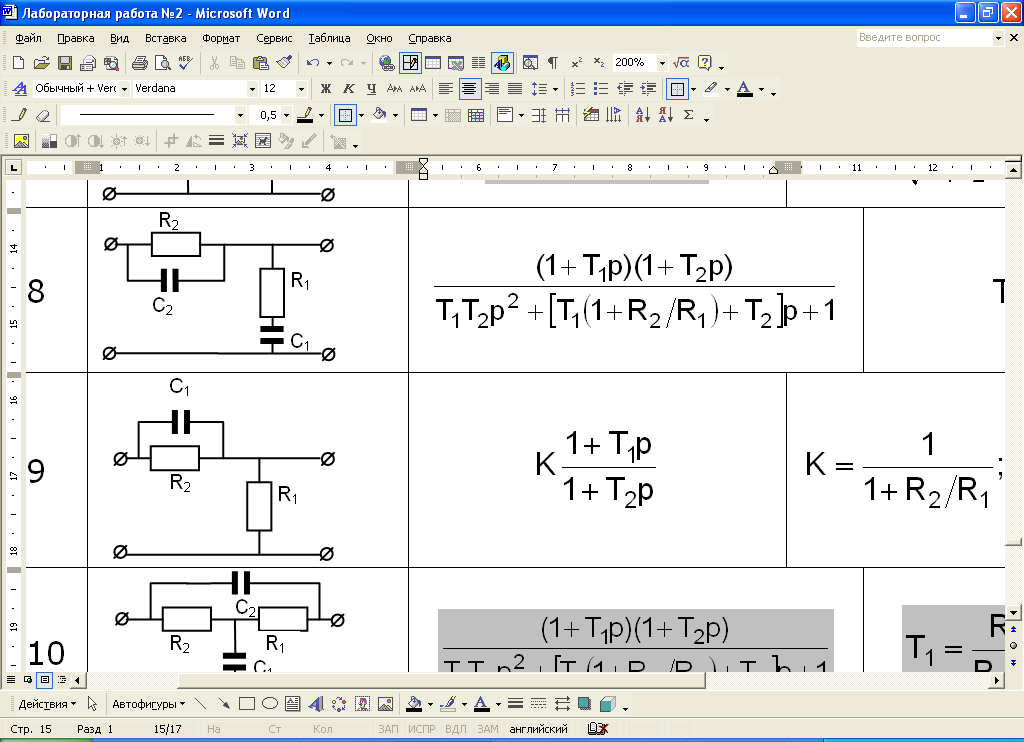Use the Format Painter brush
This screenshot has width=1024, height=742.
pyautogui.click(x=283, y=63)
